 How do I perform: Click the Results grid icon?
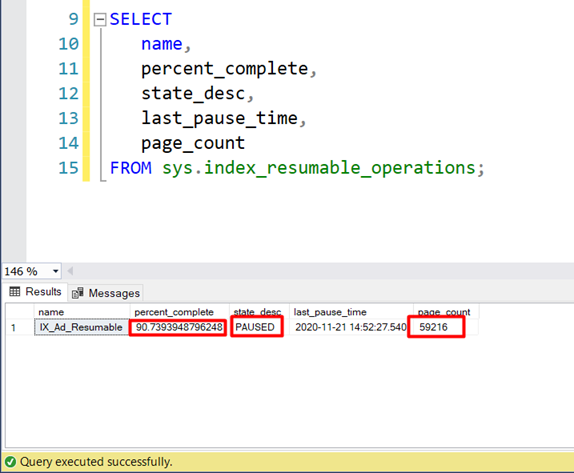click(15, 292)
